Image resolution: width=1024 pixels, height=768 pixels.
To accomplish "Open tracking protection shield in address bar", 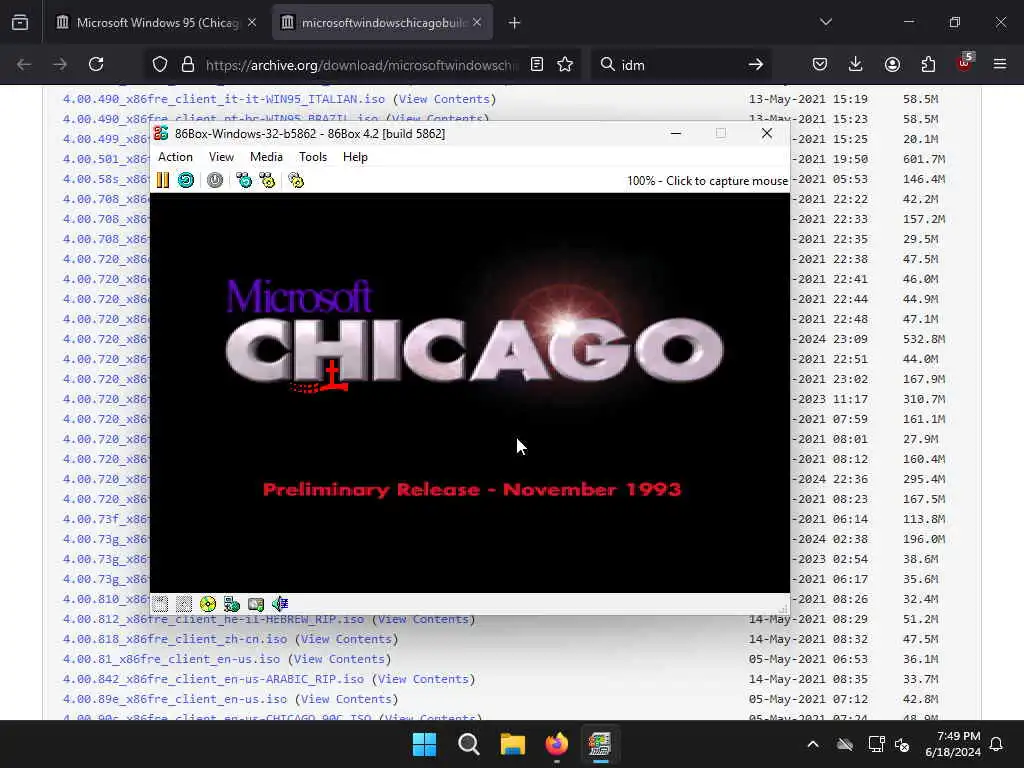I will [160, 64].
